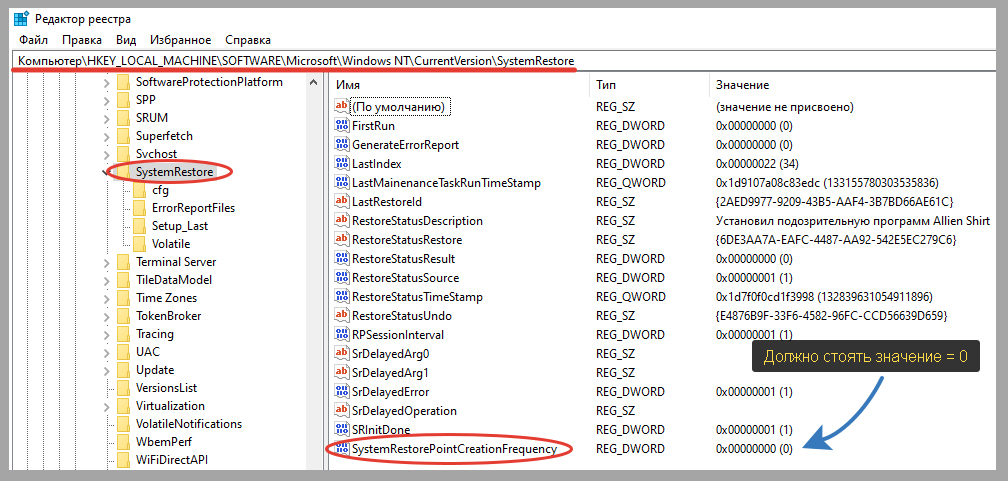
Task: Click the RestoreStatusDescription string icon
Action: (342, 221)
